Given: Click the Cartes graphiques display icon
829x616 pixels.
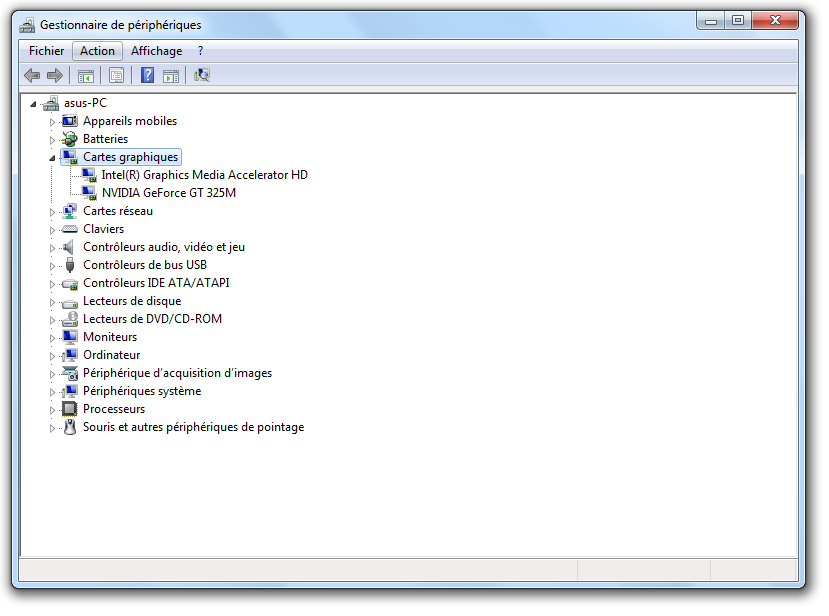Looking at the screenshot, I should click(x=69, y=157).
